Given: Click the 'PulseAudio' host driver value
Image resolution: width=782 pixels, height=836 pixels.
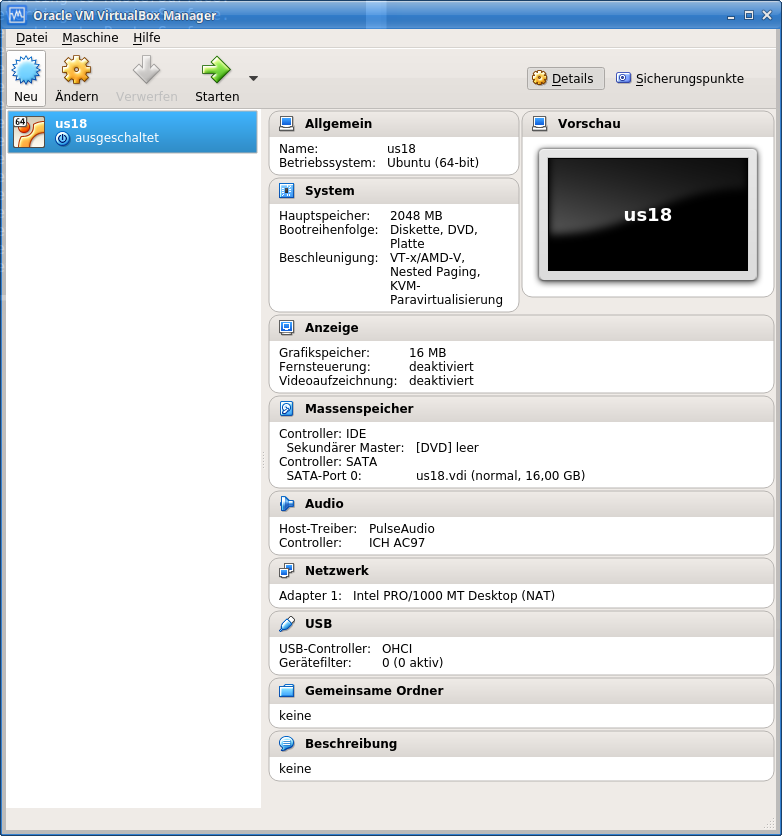Looking at the screenshot, I should coord(402,529).
